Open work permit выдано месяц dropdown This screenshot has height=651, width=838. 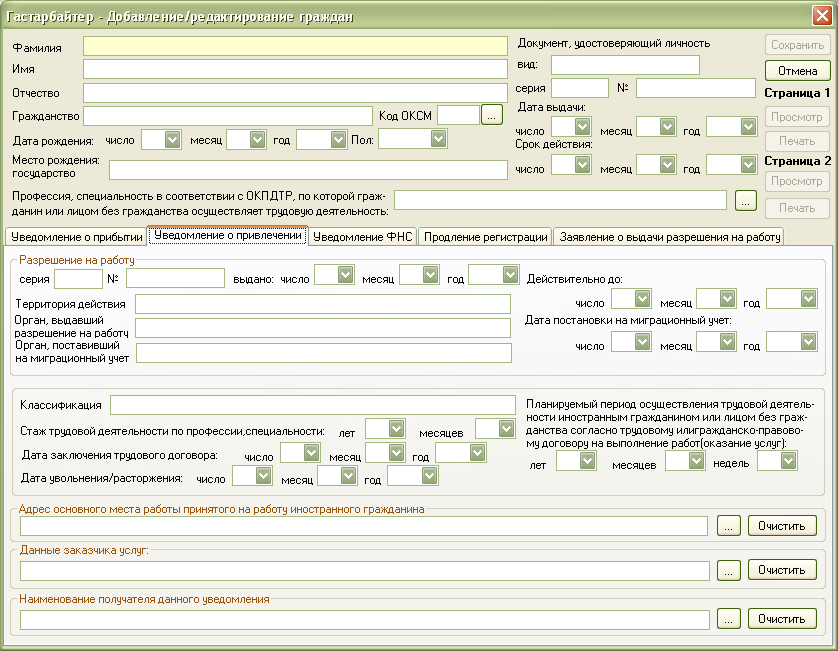(x=430, y=275)
